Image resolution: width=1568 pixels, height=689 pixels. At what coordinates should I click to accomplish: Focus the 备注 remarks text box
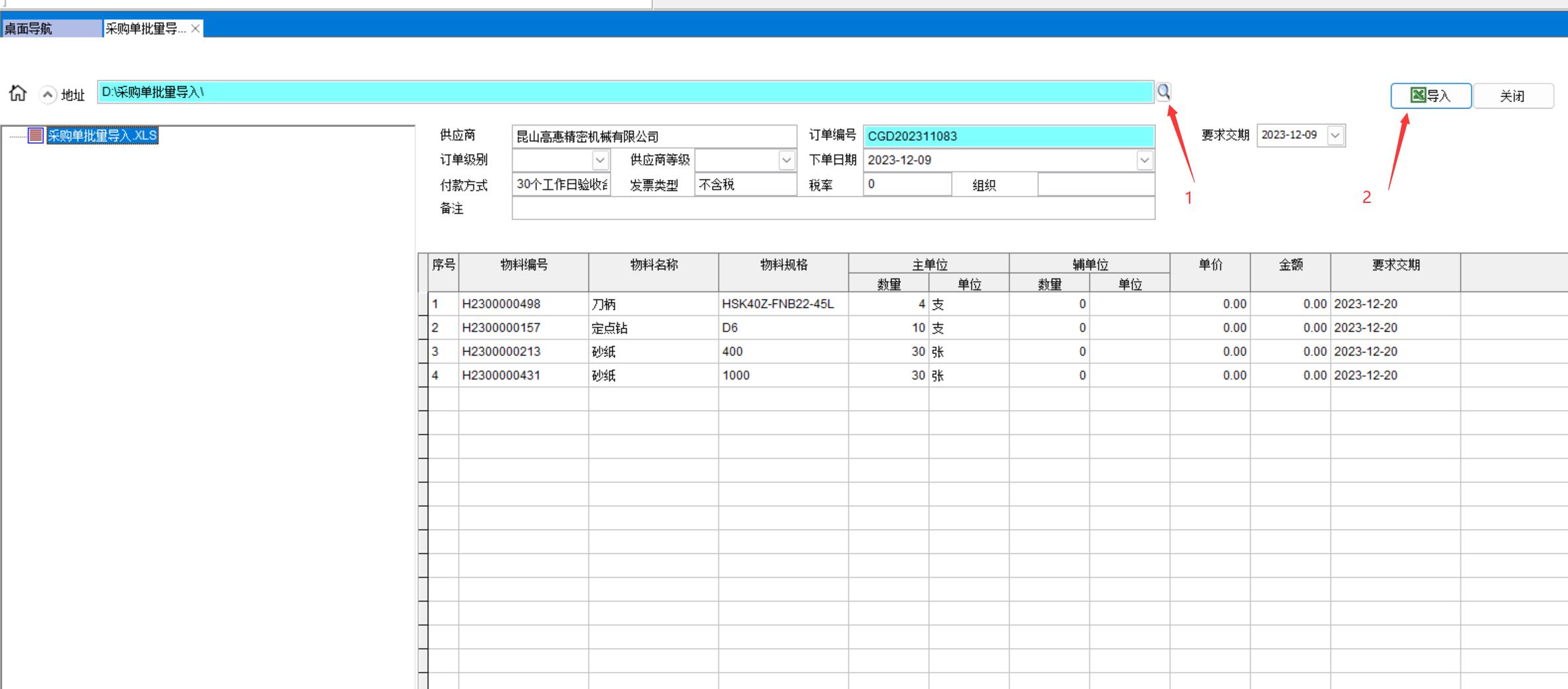tap(833, 208)
